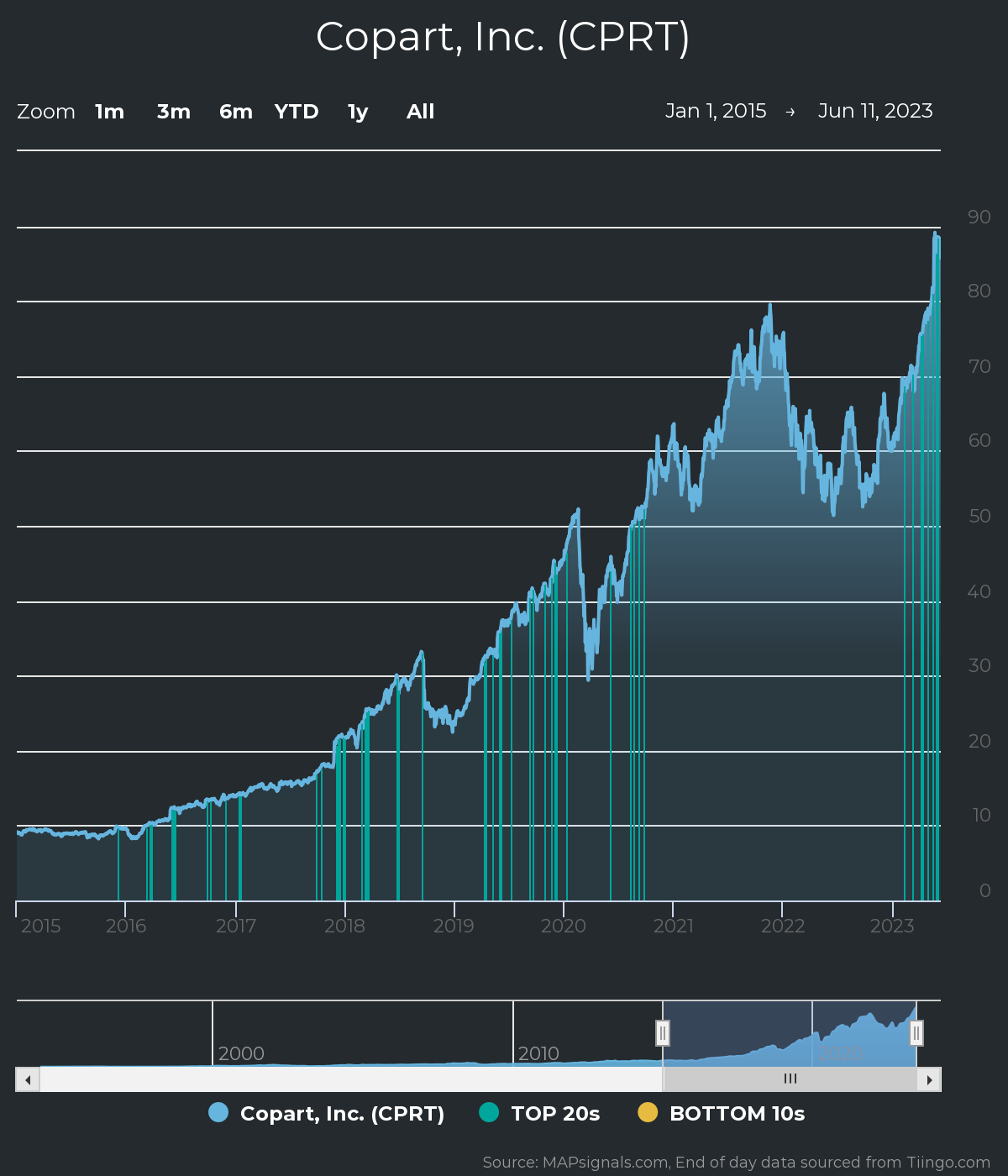Click the chart title Copart, Inc. (CPRT)
1008x1176 pixels.
point(502,37)
